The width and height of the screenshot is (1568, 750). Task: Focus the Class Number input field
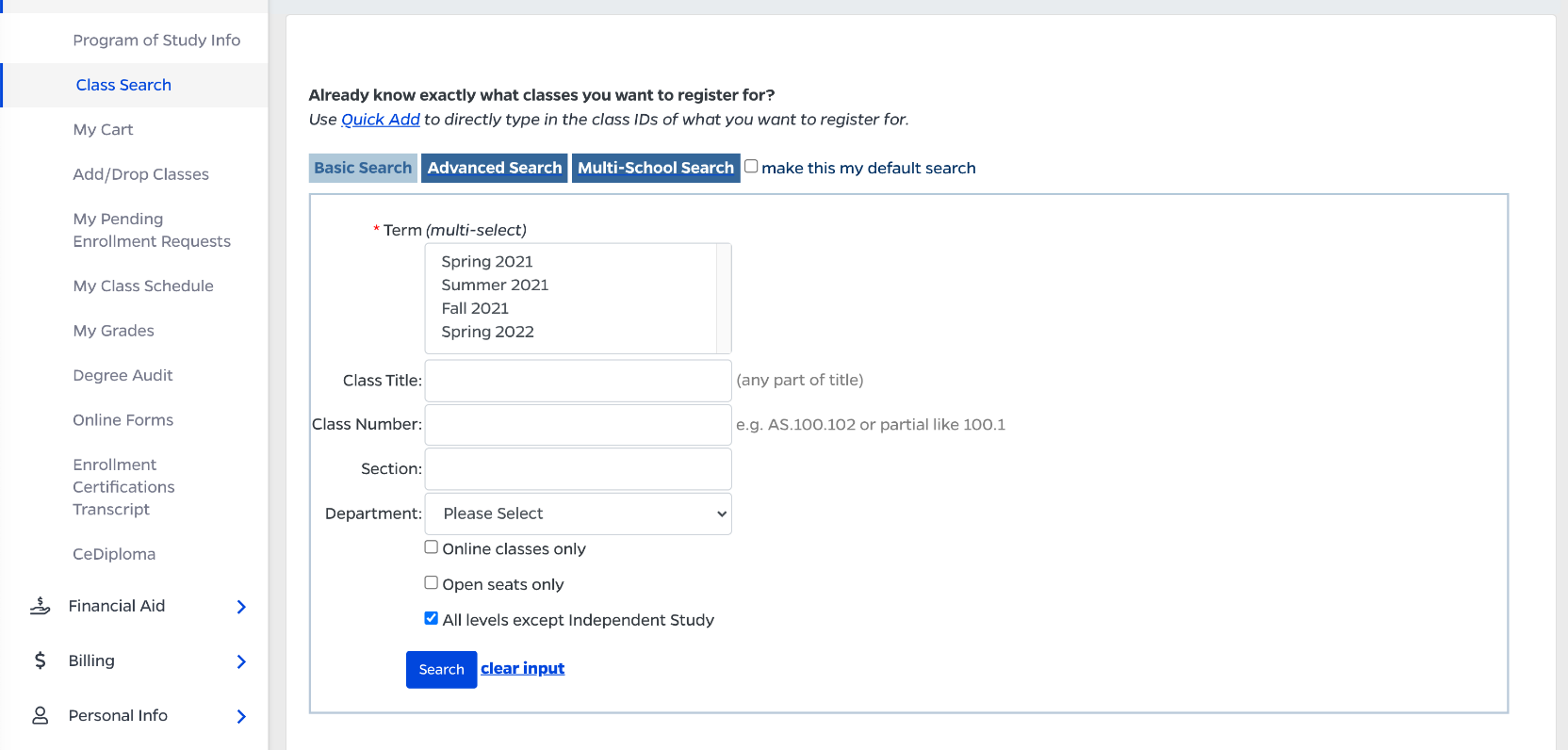[579, 425]
